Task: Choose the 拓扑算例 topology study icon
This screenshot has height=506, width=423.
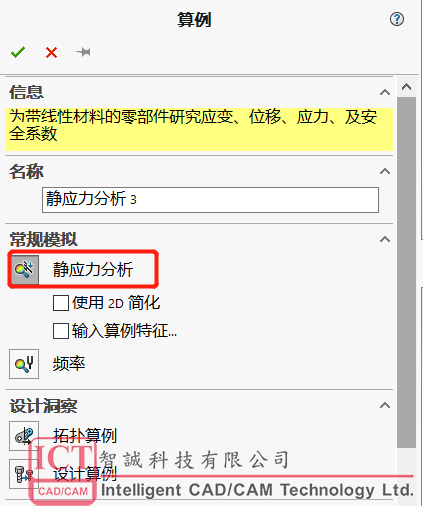Action: pyautogui.click(x=24, y=436)
